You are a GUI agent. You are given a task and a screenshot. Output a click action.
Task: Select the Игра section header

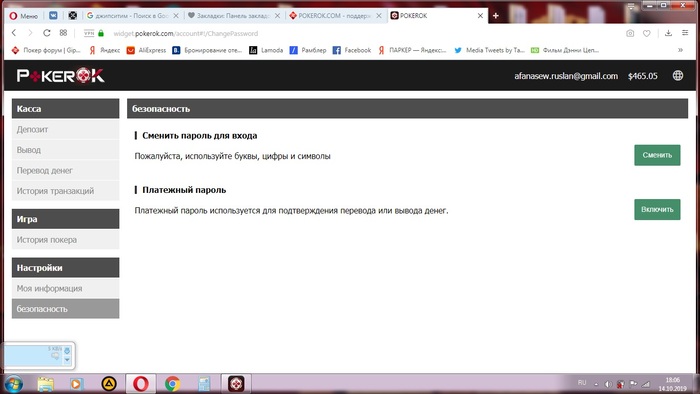(x=65, y=219)
